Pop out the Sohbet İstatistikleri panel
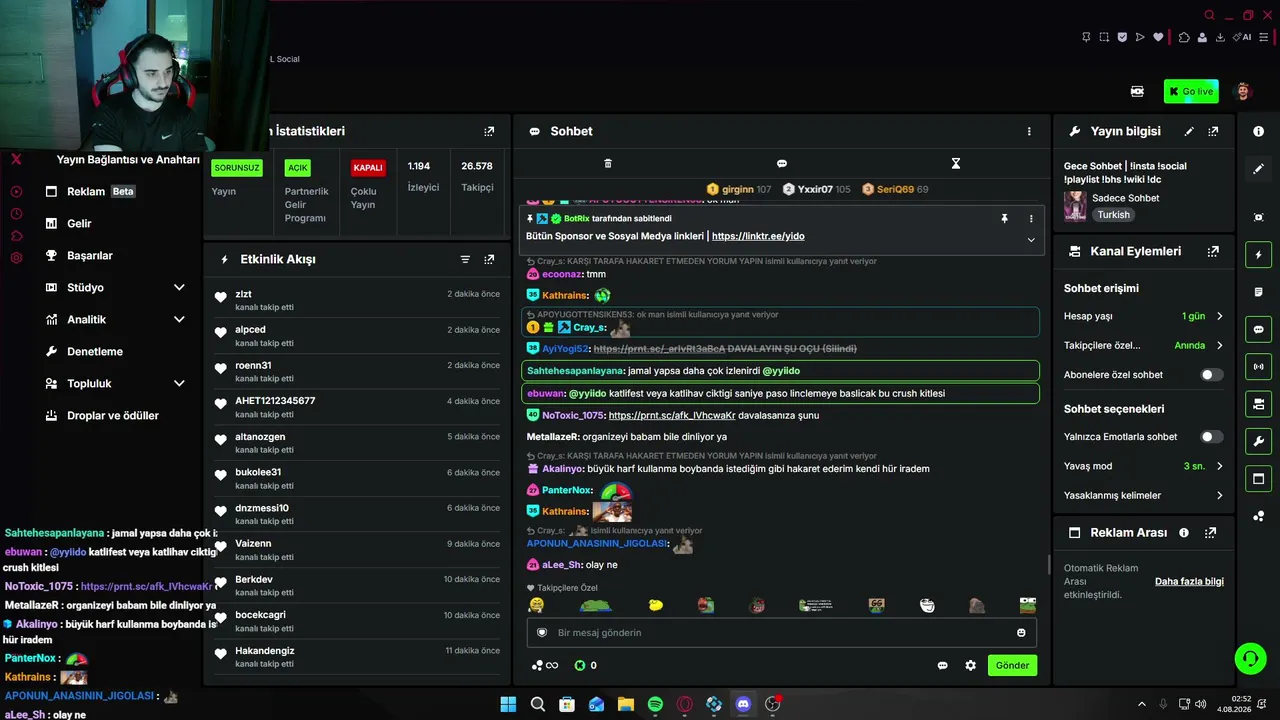The height and width of the screenshot is (720, 1280). 489,131
